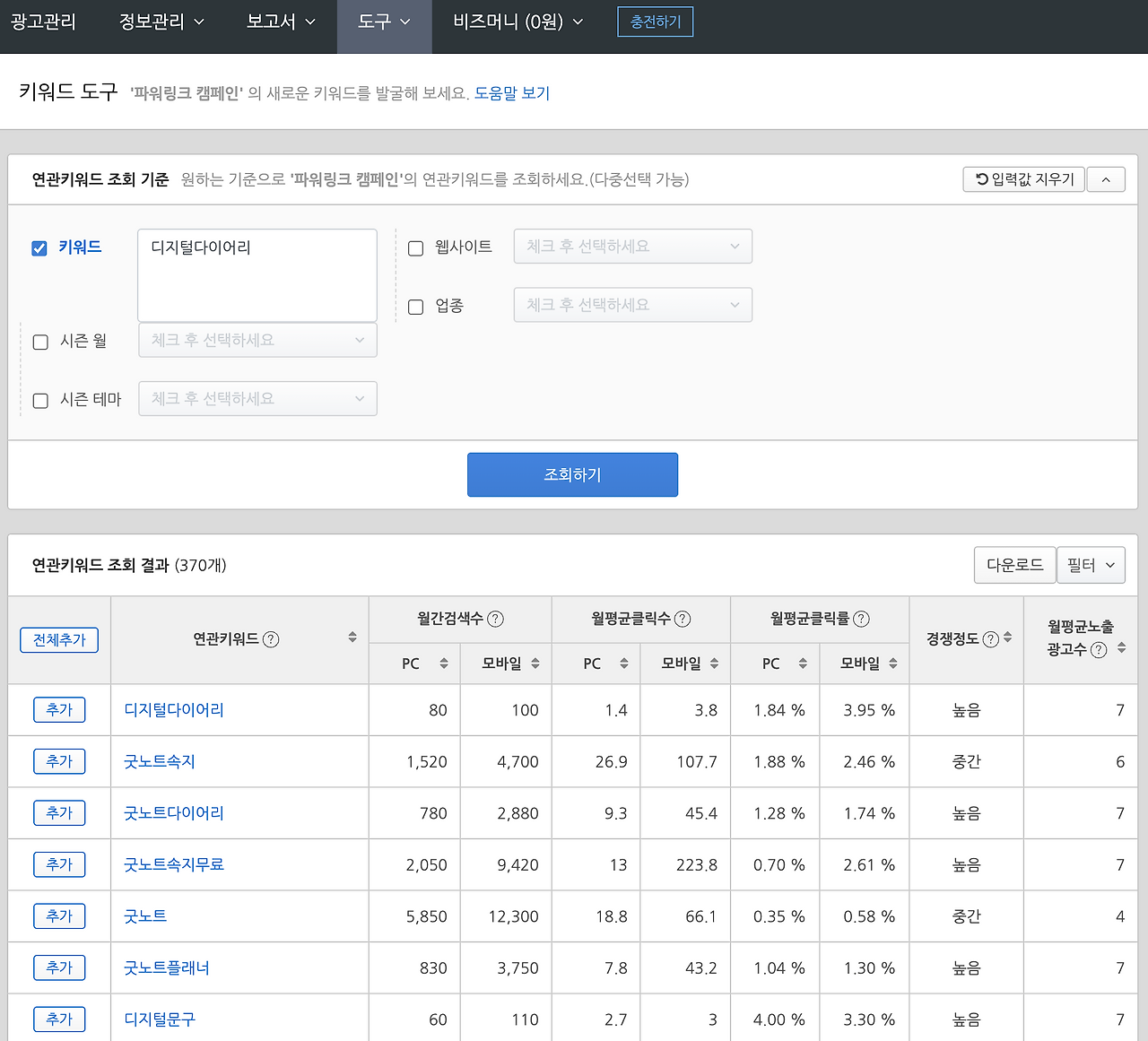Enable the 웹사이트 checkbox

click(x=415, y=248)
